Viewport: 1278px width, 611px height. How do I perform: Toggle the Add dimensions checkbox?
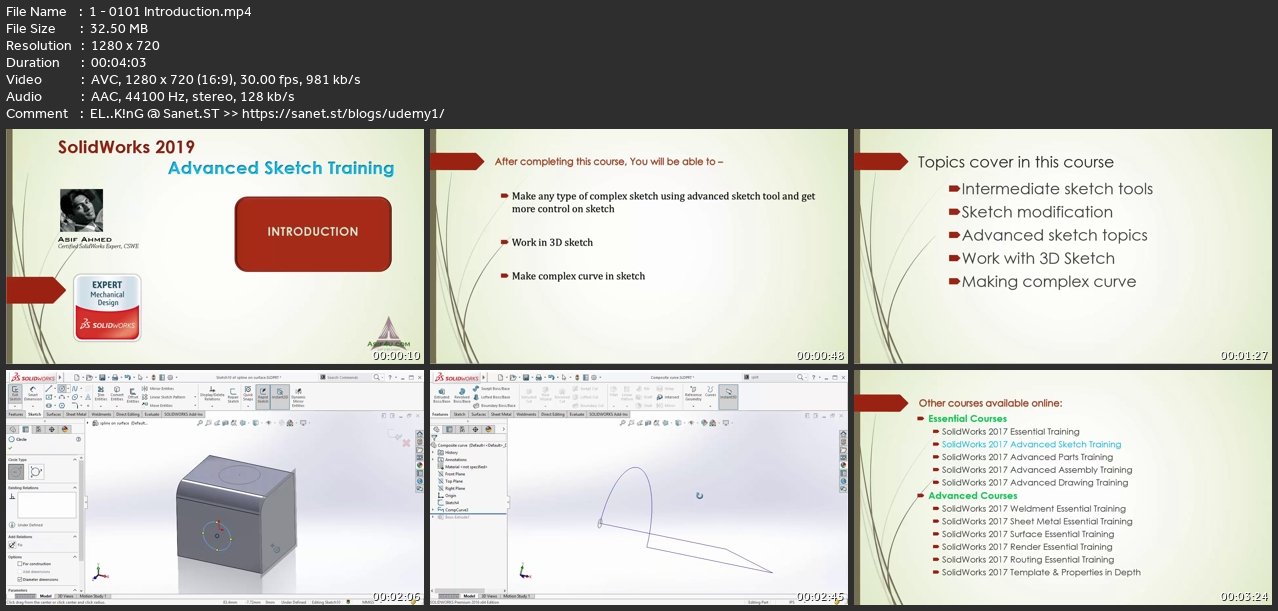[20, 572]
